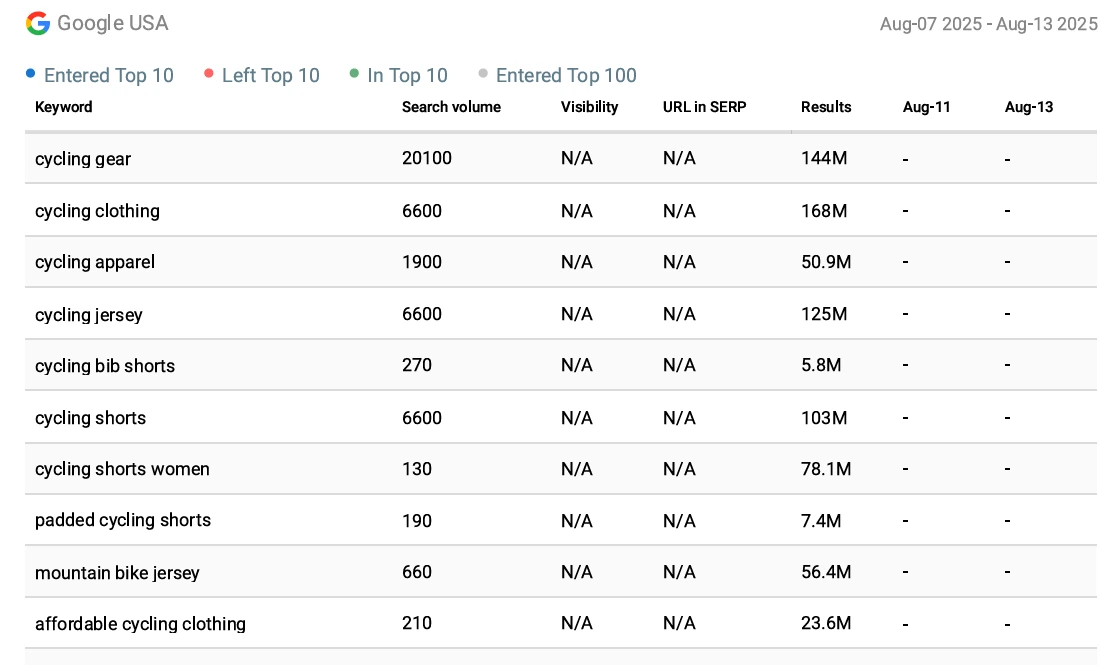Select the 'cycling jersey' keyword
1112x665 pixels.
89,315
